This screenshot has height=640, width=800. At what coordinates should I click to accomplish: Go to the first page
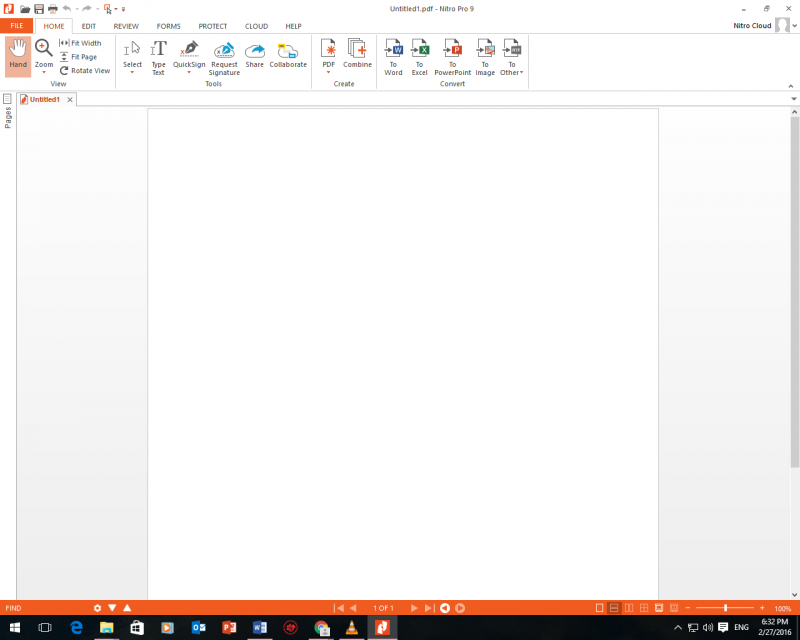338,608
